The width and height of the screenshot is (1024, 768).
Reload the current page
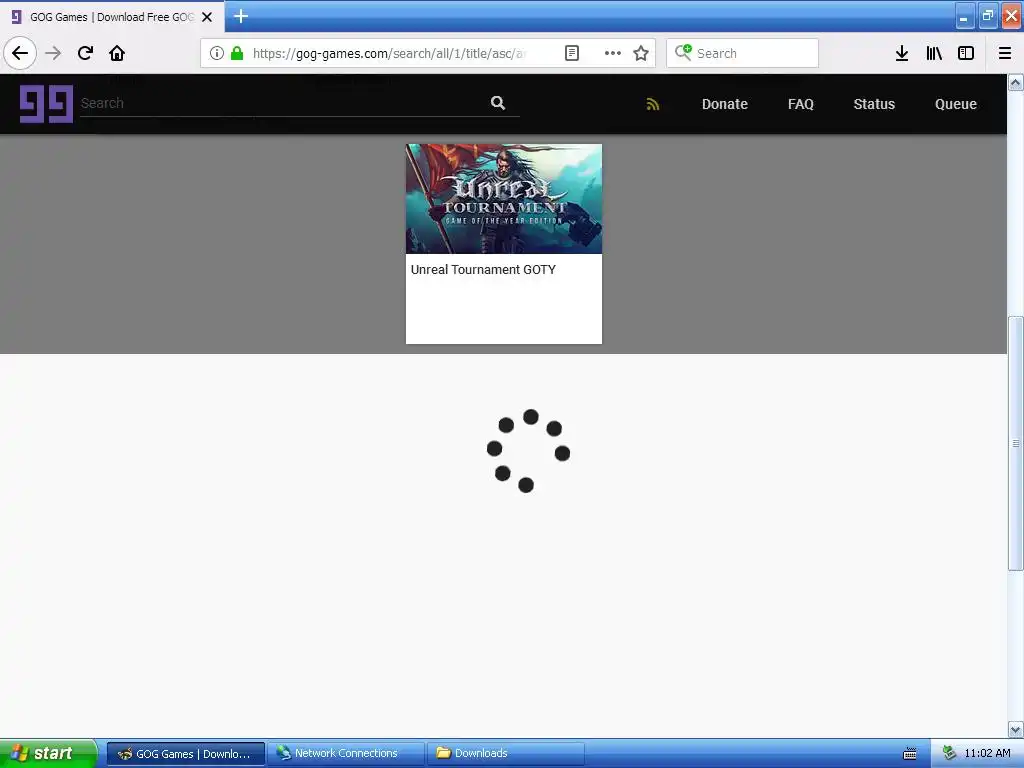(x=85, y=53)
